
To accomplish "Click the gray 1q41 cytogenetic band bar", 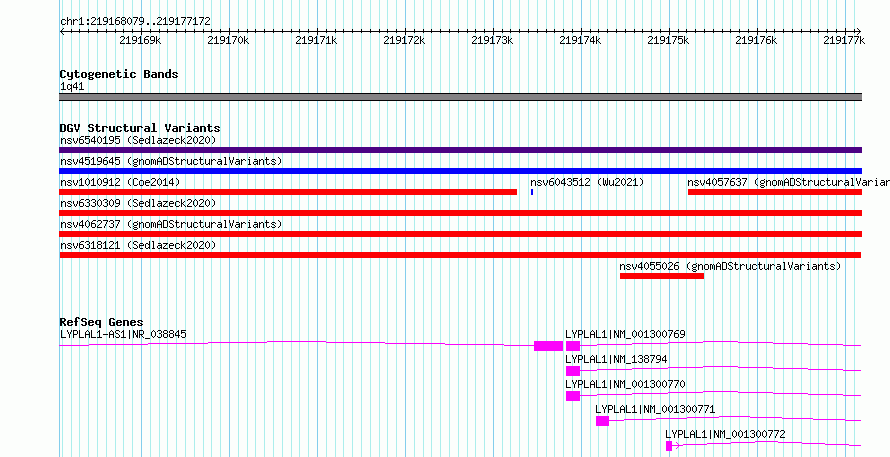I will (x=460, y=97).
